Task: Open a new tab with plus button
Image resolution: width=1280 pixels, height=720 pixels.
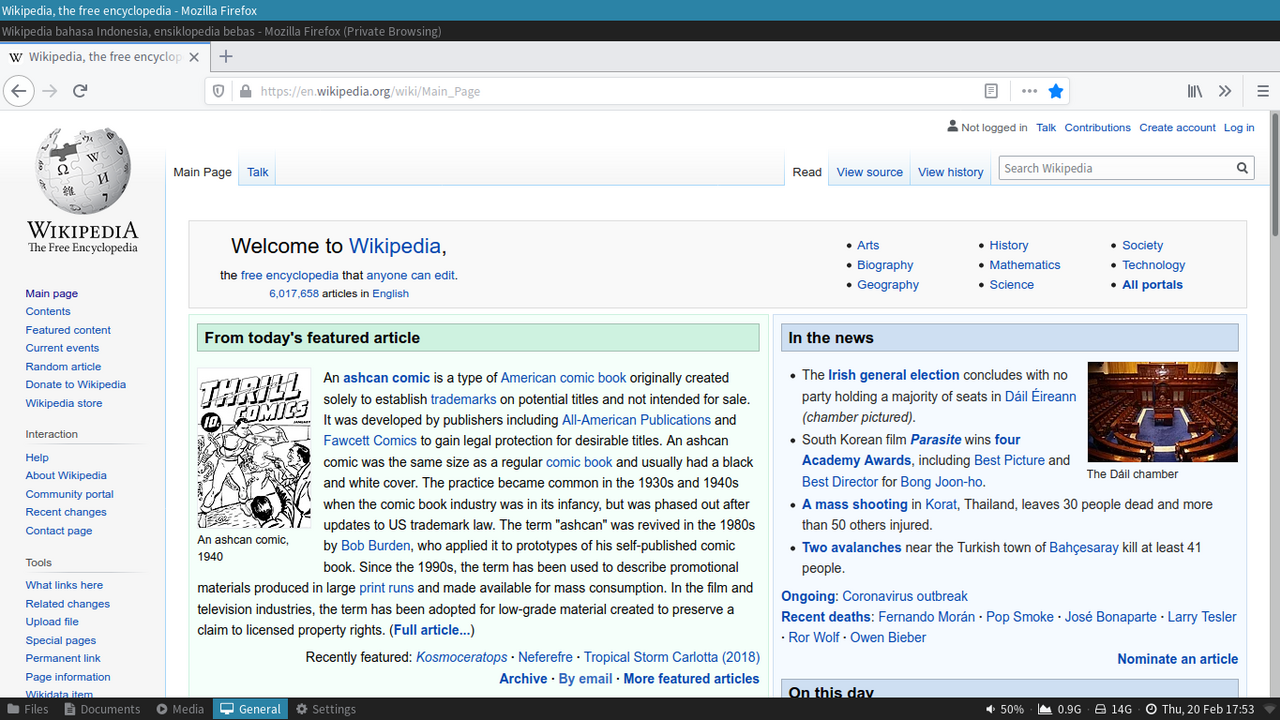Action: [226, 57]
